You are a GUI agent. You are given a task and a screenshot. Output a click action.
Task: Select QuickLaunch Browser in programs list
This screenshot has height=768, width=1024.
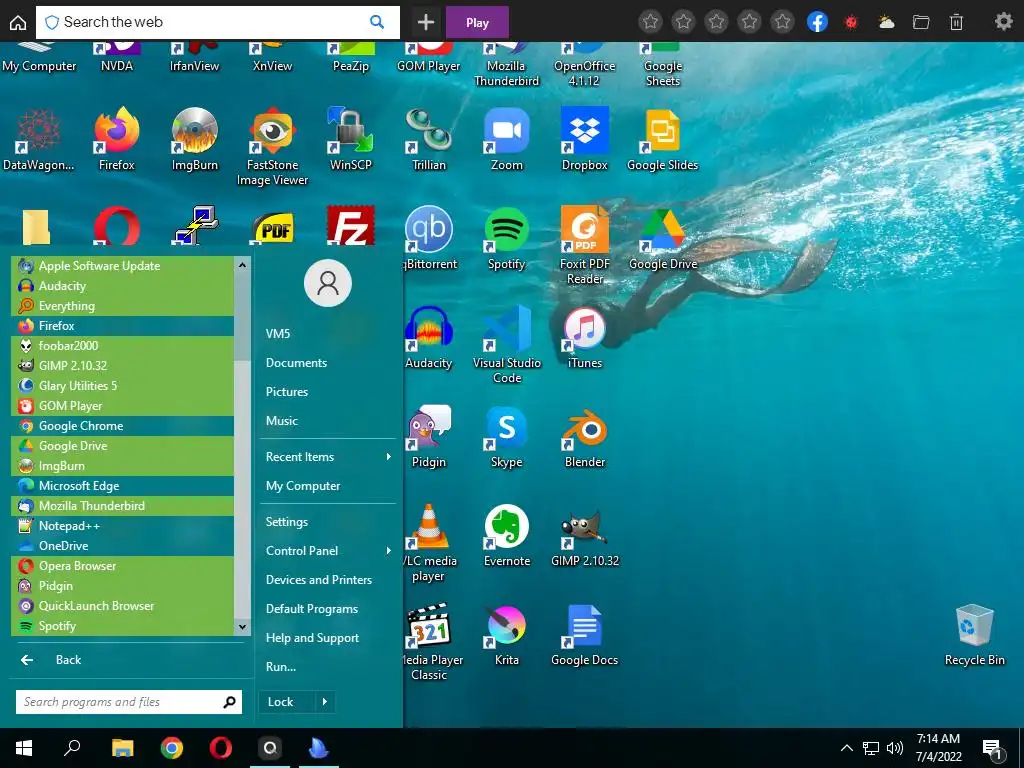(x=123, y=606)
